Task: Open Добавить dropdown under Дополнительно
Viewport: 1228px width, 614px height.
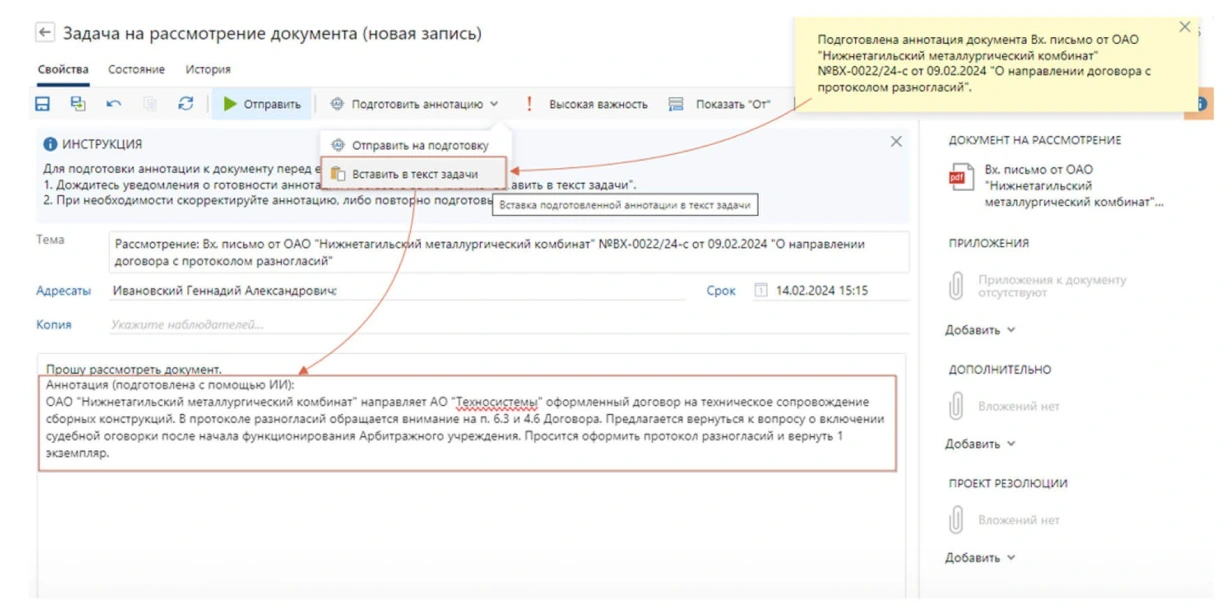Action: pos(980,444)
